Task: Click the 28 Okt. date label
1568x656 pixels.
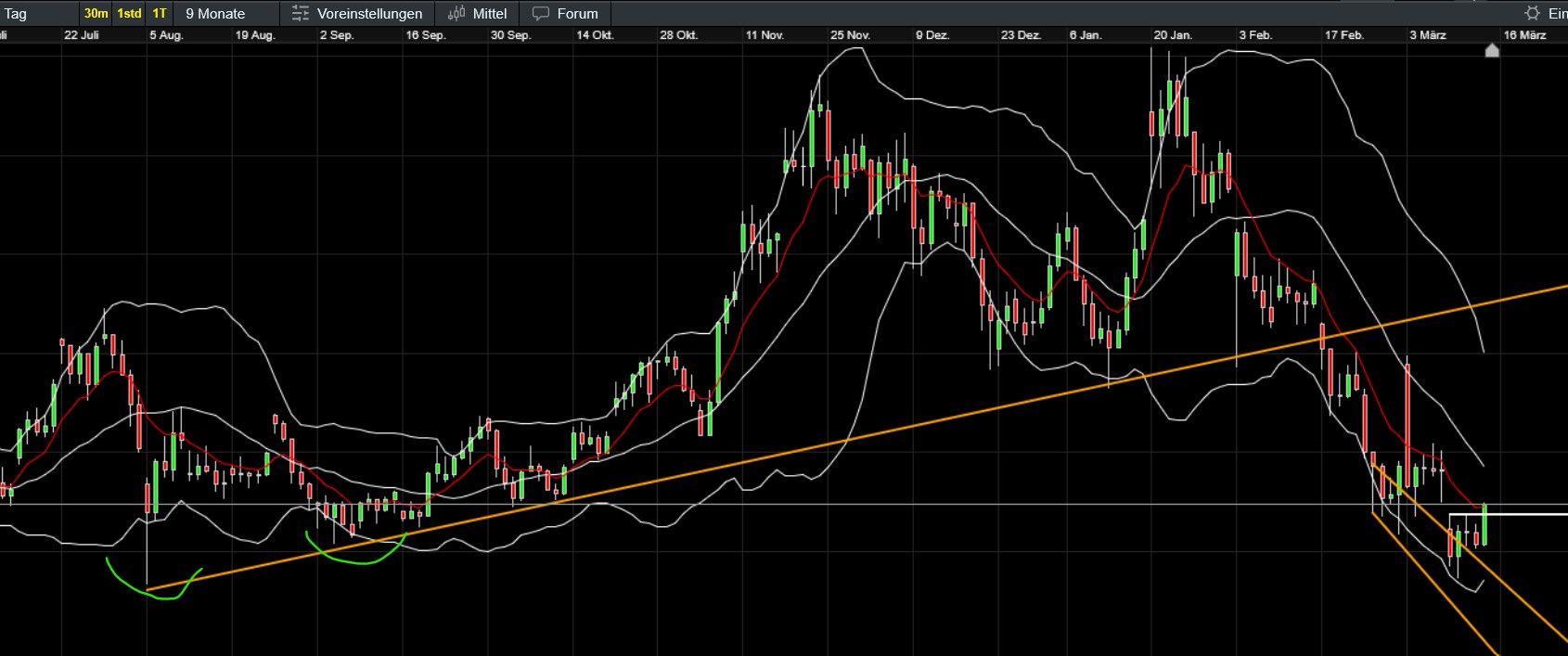Action: click(x=679, y=35)
